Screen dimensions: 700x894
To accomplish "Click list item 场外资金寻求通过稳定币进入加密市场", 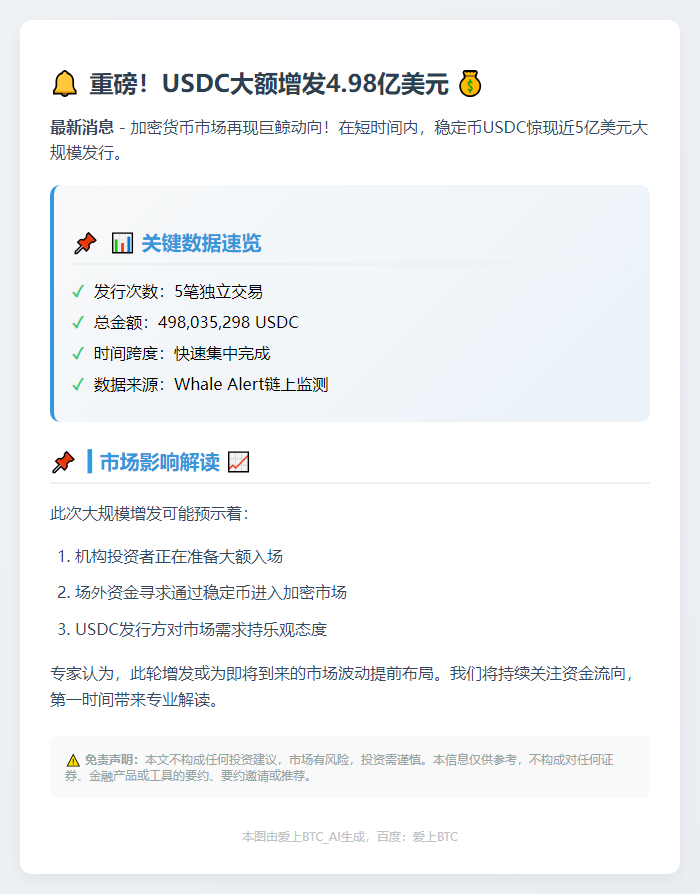I will tap(211, 593).
